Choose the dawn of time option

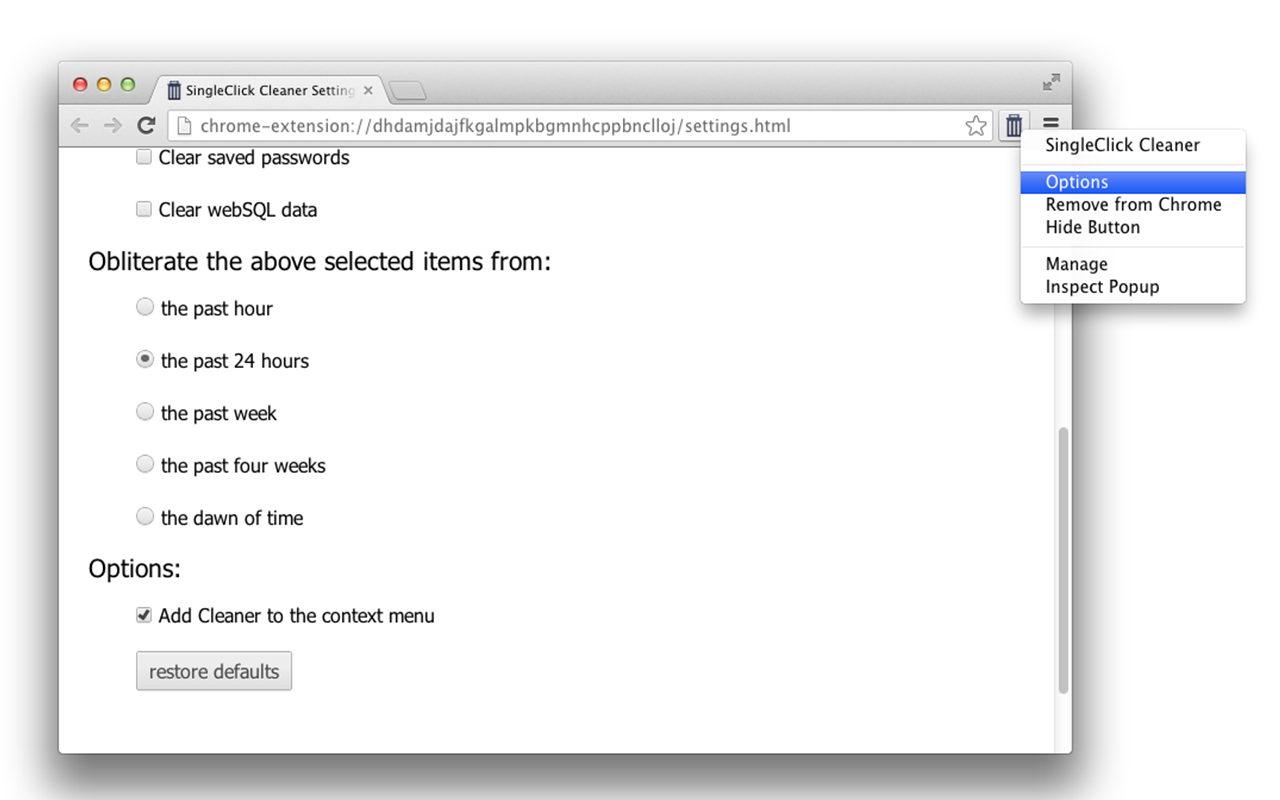tap(145, 517)
